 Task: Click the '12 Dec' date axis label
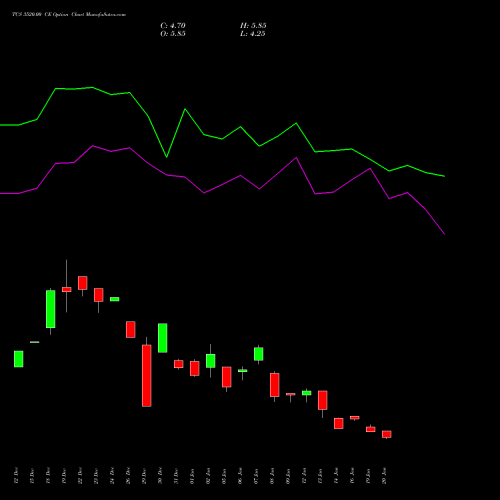pos(16,476)
